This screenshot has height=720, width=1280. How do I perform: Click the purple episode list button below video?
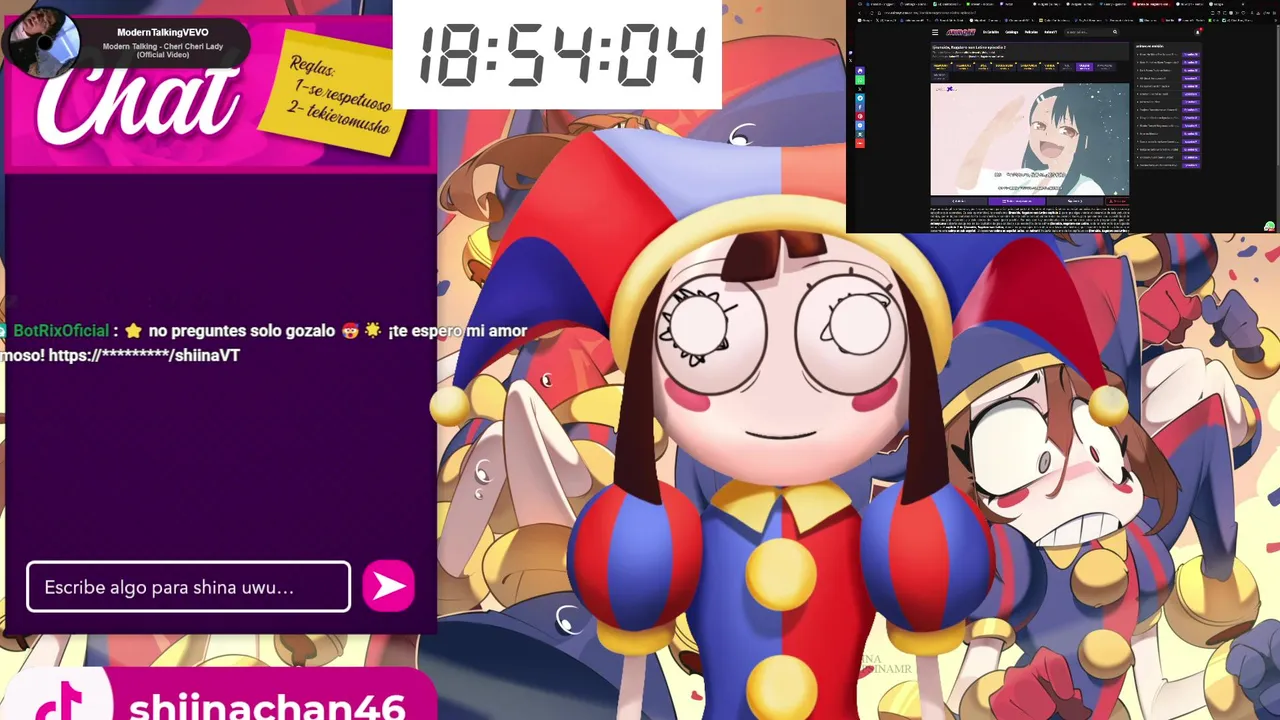click(x=1017, y=201)
